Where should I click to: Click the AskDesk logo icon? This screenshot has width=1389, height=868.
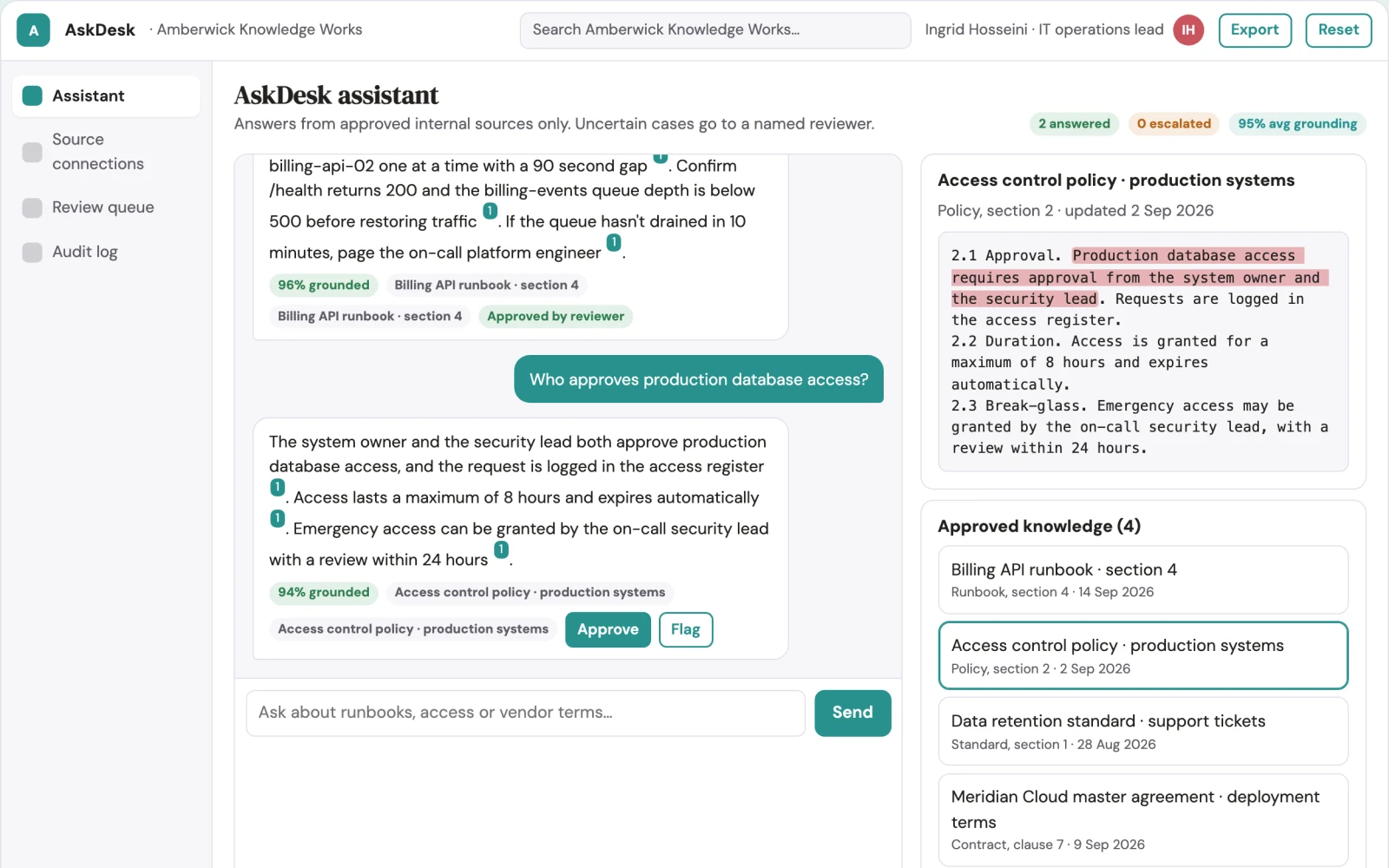pos(33,30)
